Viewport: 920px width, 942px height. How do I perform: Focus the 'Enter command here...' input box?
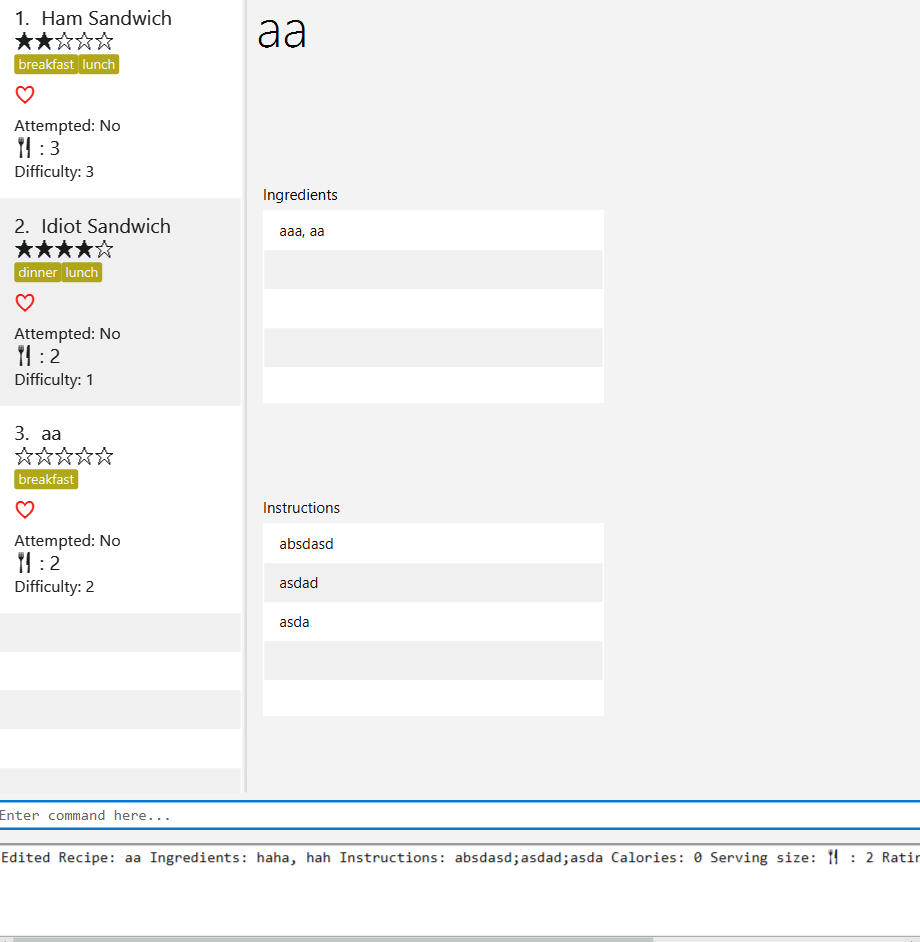(460, 815)
